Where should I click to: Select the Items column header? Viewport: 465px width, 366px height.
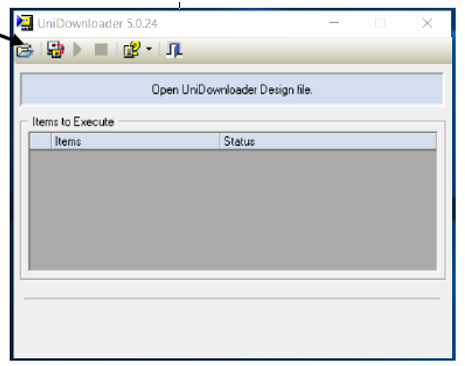tap(135, 141)
